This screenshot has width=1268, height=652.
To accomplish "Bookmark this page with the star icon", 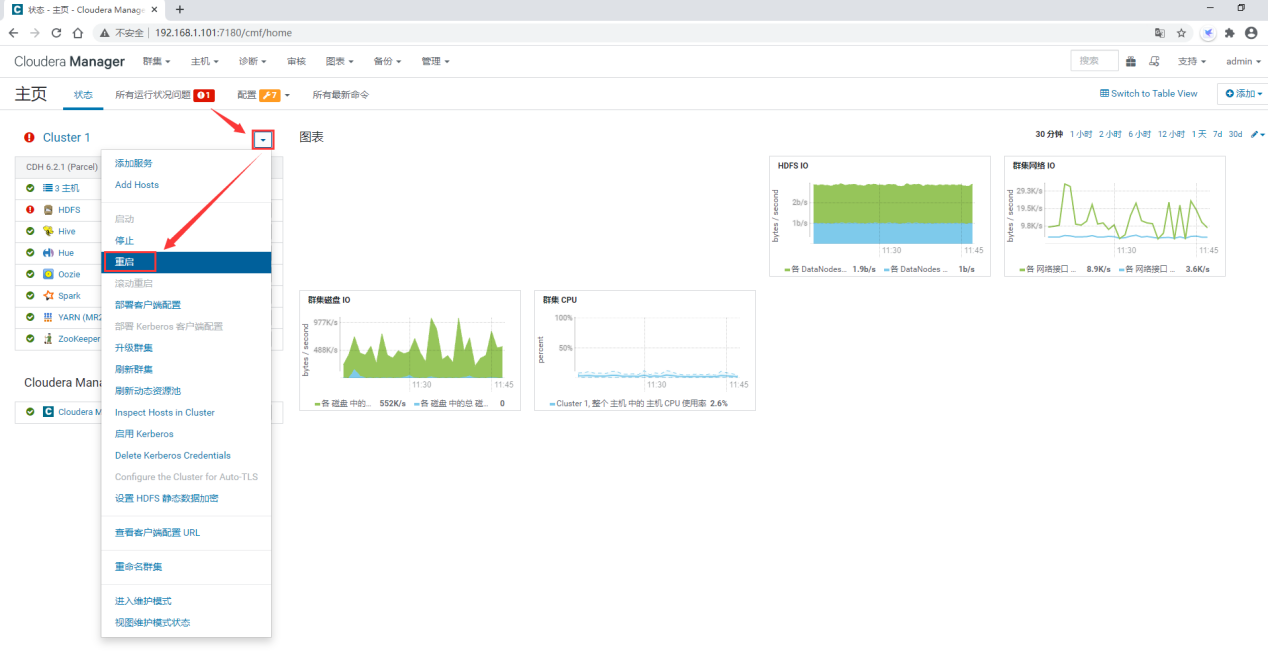I will 1182,33.
